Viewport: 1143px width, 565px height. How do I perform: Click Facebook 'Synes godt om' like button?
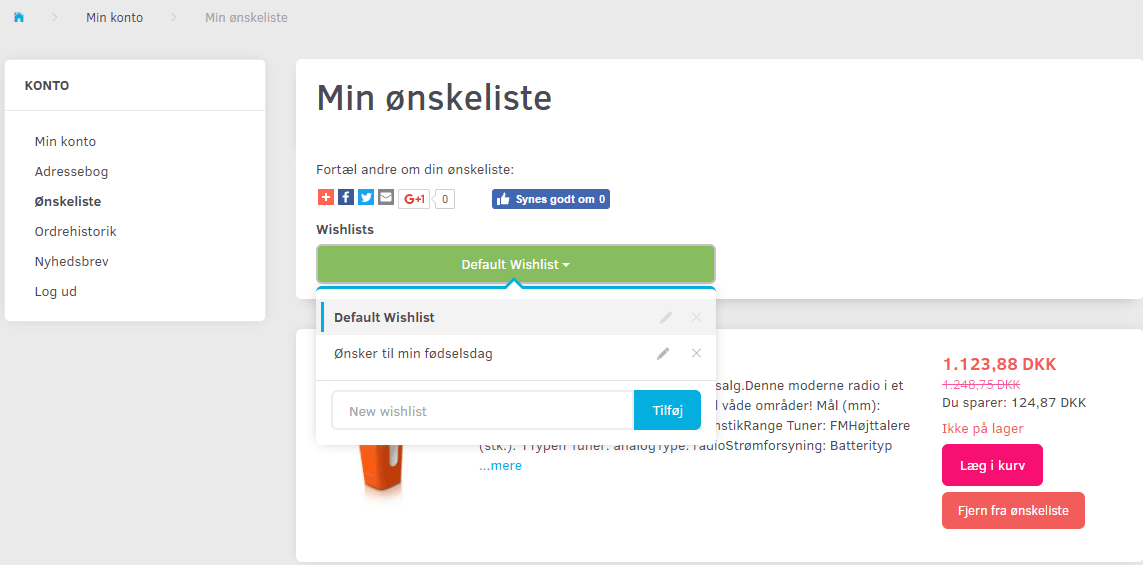pos(550,199)
